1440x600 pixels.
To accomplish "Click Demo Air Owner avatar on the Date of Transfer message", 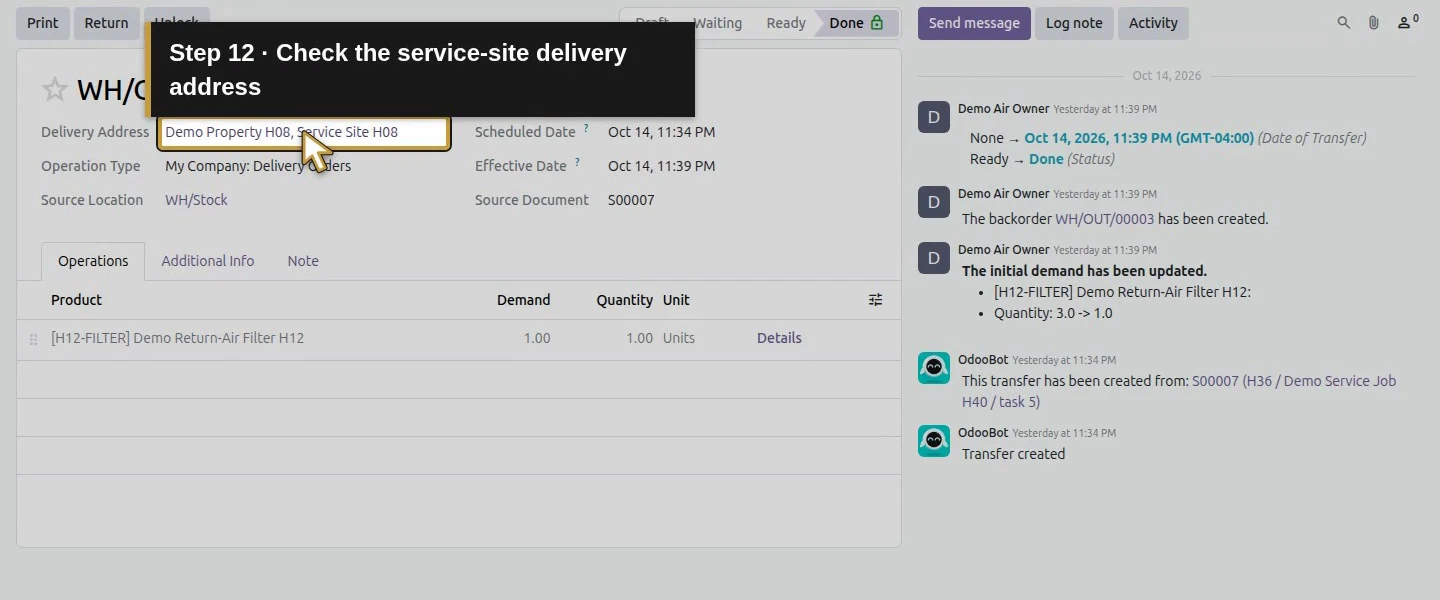I will click(934, 117).
